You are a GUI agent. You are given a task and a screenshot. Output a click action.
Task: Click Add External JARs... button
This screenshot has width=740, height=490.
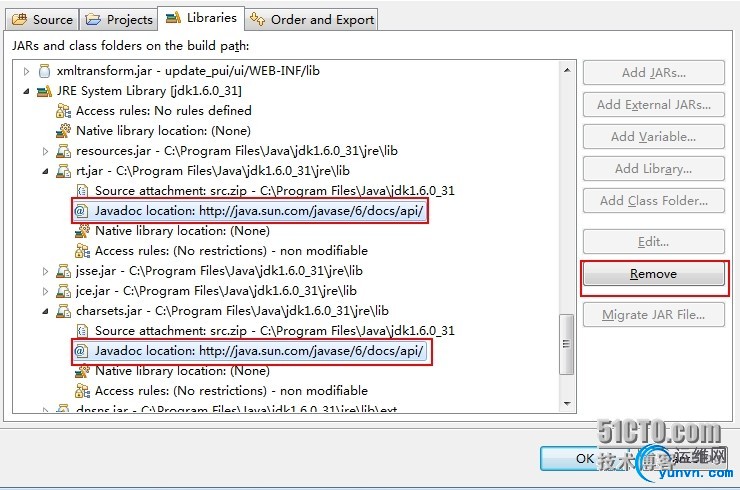pyautogui.click(x=654, y=104)
